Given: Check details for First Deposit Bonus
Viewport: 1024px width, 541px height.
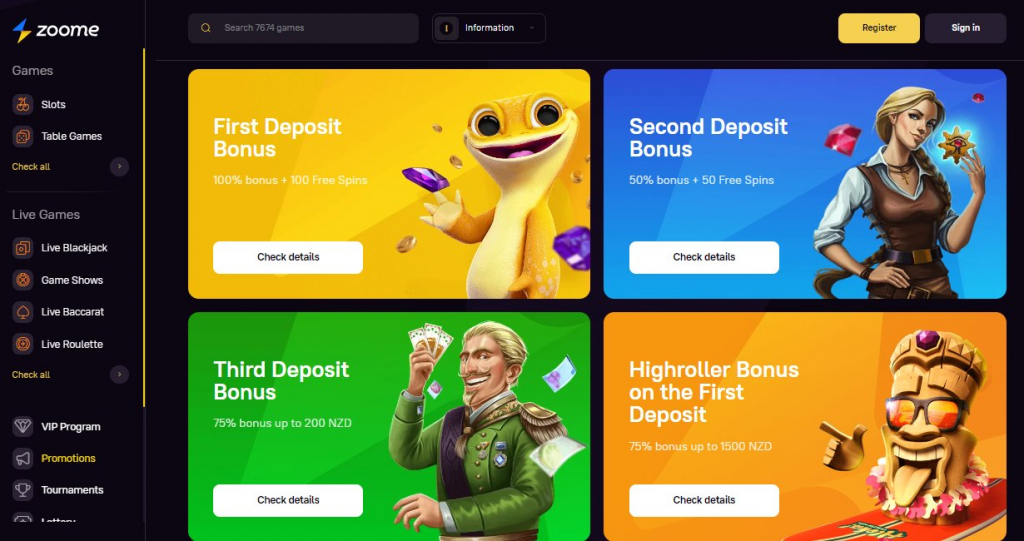Looking at the screenshot, I should (x=288, y=257).
